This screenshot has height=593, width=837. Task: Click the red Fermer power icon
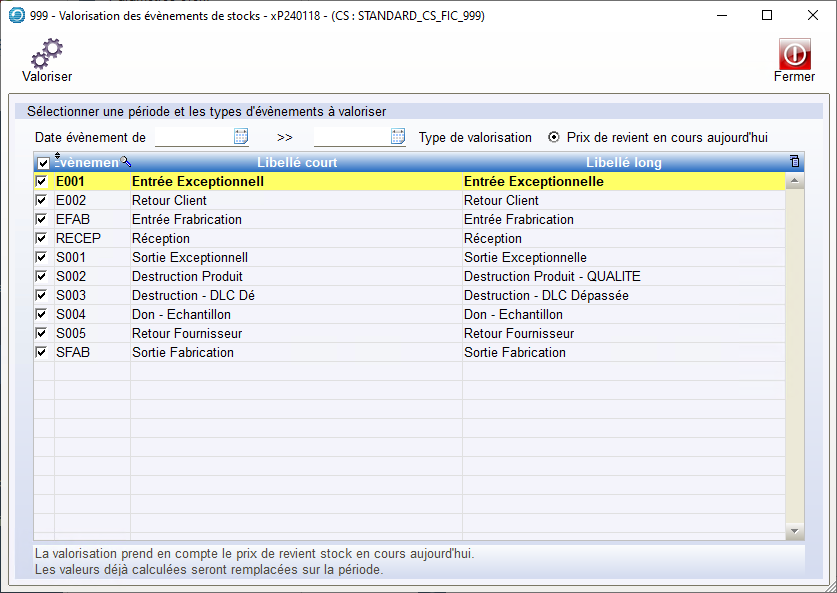click(x=794, y=54)
